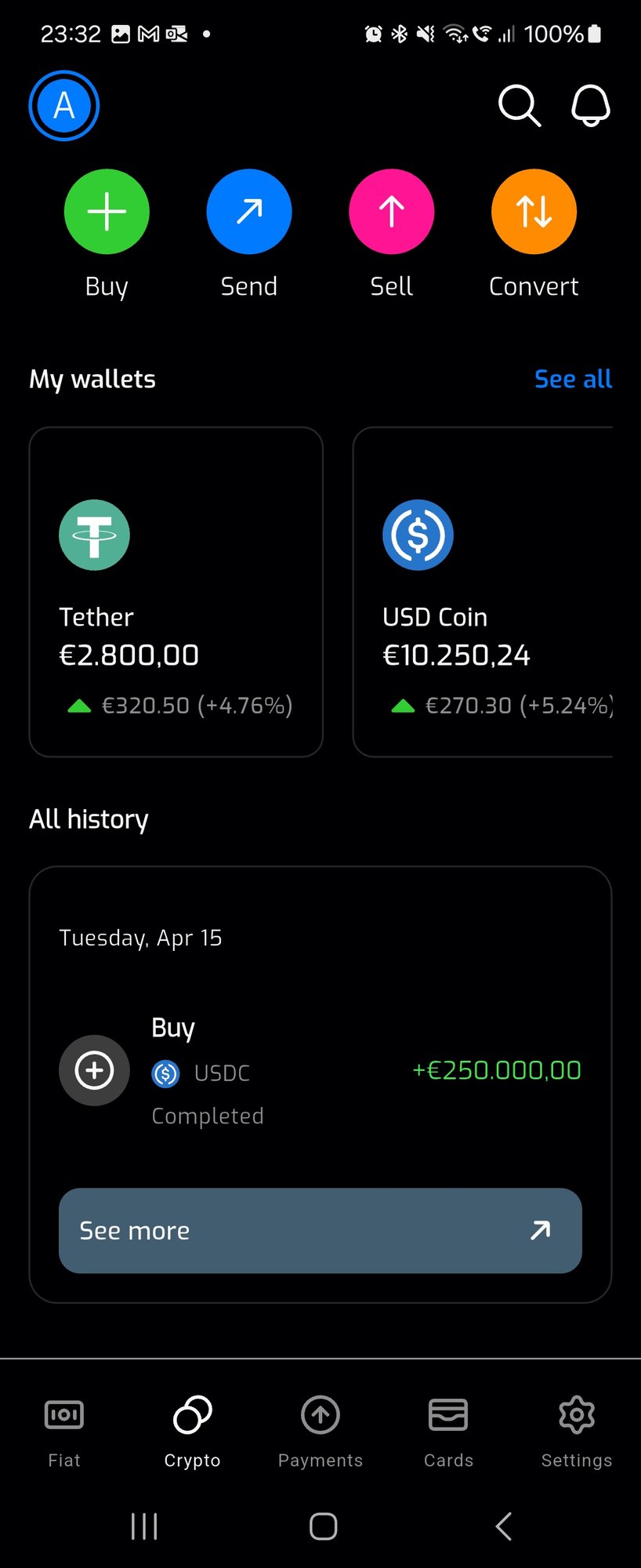The image size is (641, 1568).
Task: Open the orange Convert icon
Action: (534, 212)
